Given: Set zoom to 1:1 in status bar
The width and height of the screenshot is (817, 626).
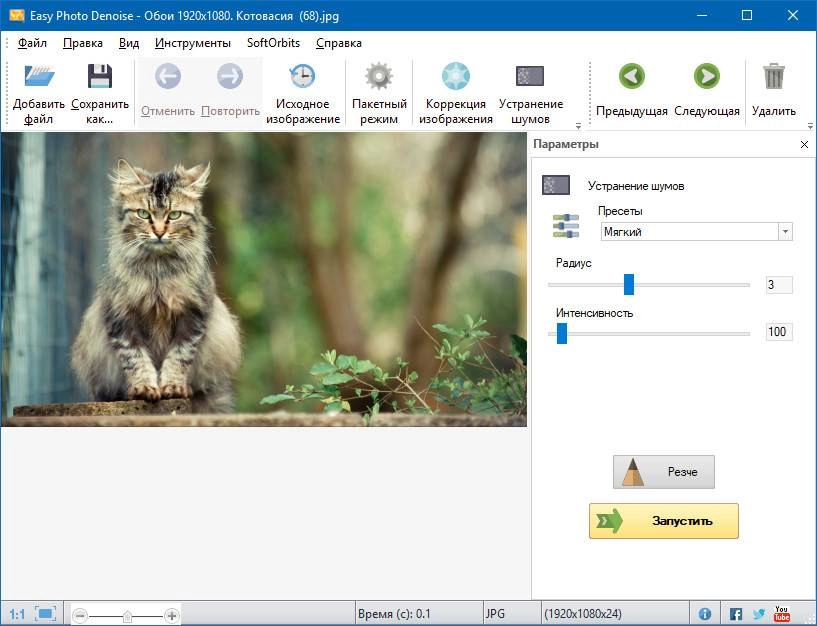Looking at the screenshot, I should pyautogui.click(x=17, y=615).
